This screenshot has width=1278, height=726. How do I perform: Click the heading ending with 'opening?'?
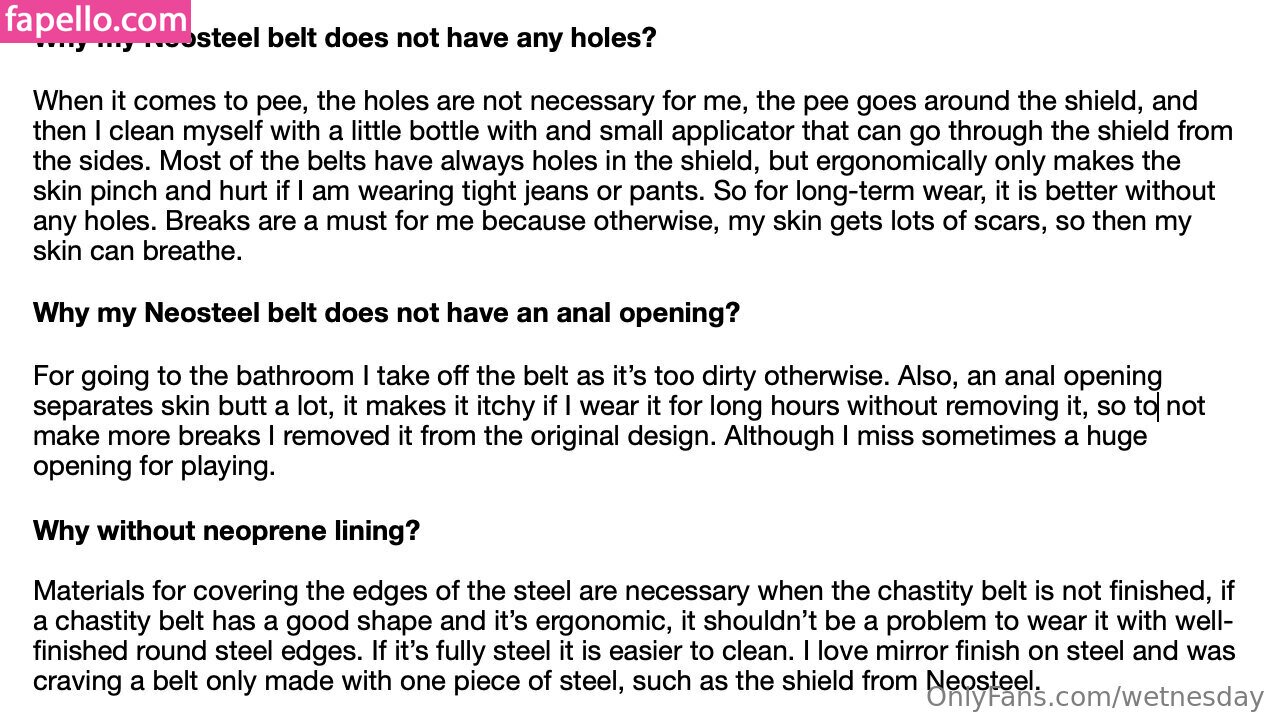tap(386, 313)
